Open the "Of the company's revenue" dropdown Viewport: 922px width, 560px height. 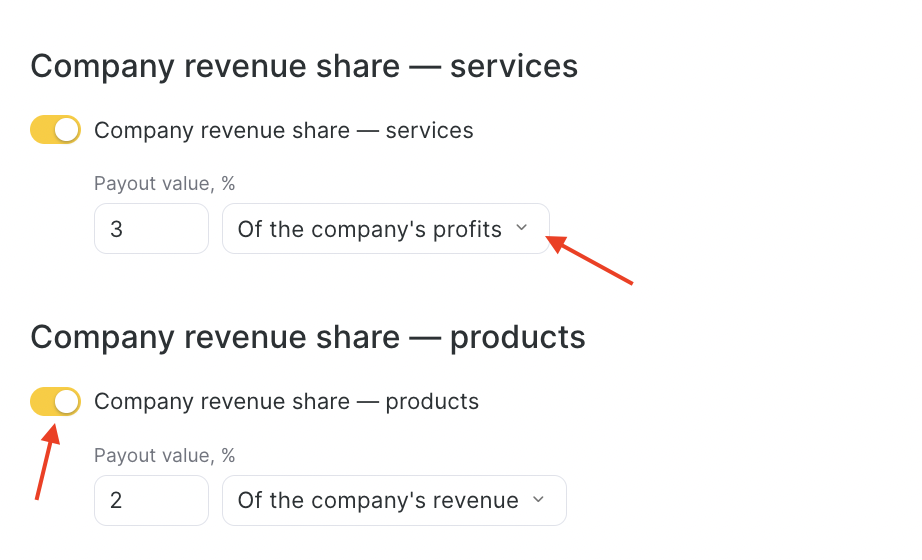click(393, 500)
